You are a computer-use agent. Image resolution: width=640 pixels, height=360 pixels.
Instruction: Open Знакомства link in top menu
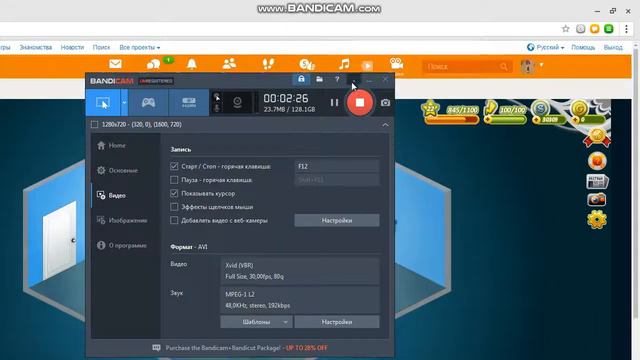point(36,47)
